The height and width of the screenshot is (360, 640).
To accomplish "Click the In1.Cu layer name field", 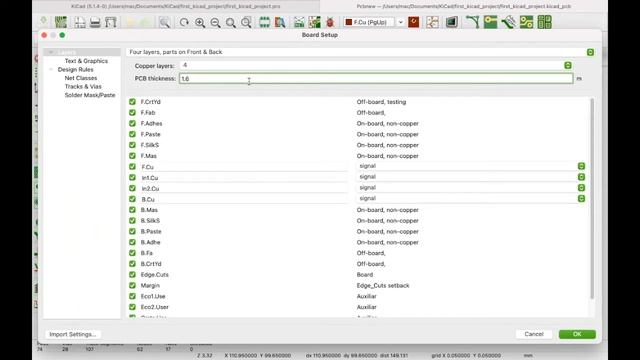I will pyautogui.click(x=244, y=178).
